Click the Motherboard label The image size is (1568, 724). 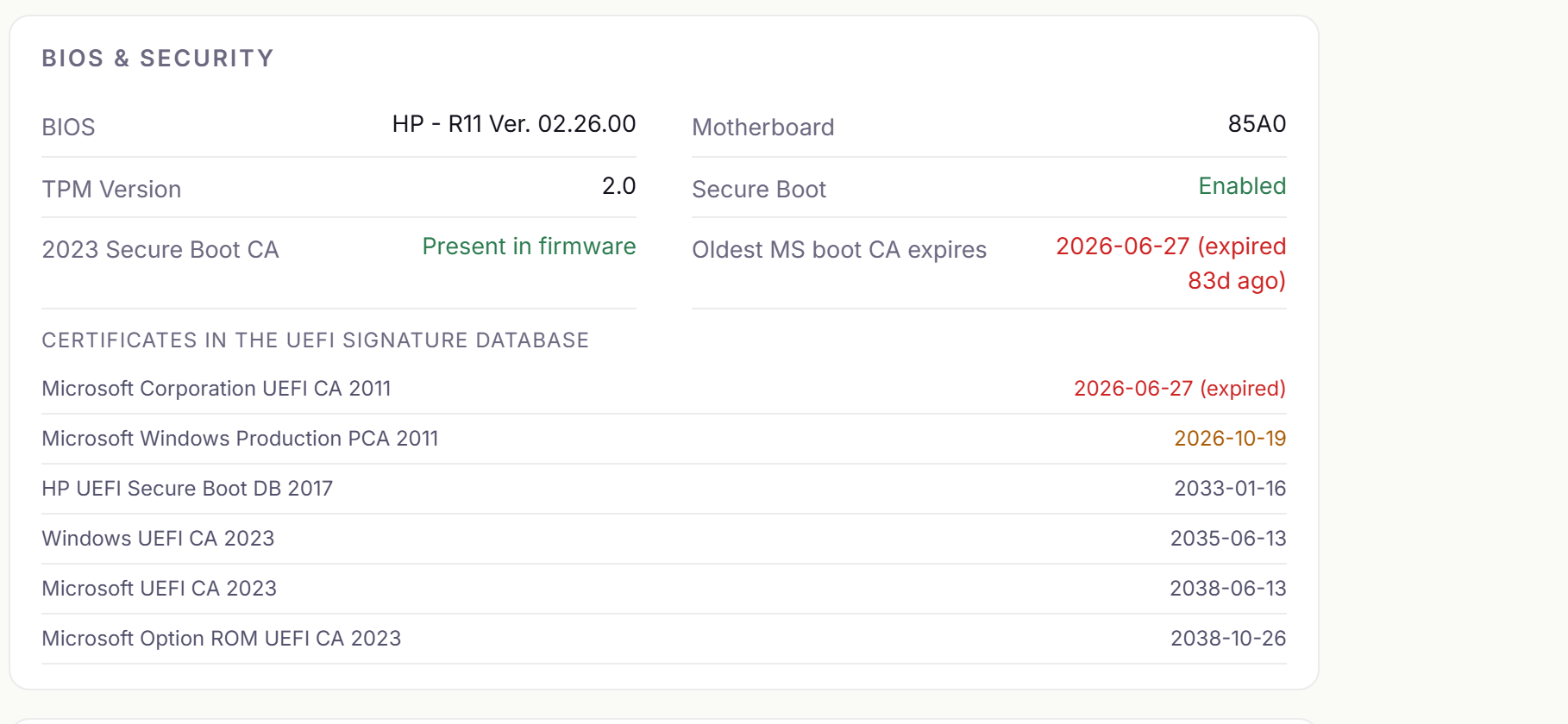click(x=763, y=128)
